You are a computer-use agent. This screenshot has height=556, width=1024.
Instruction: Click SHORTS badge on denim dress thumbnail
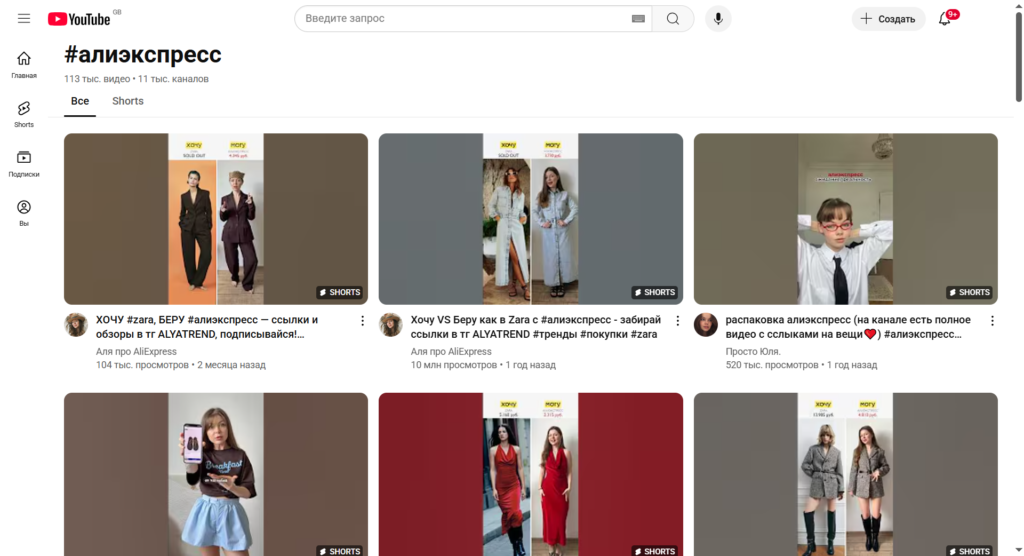click(x=654, y=292)
